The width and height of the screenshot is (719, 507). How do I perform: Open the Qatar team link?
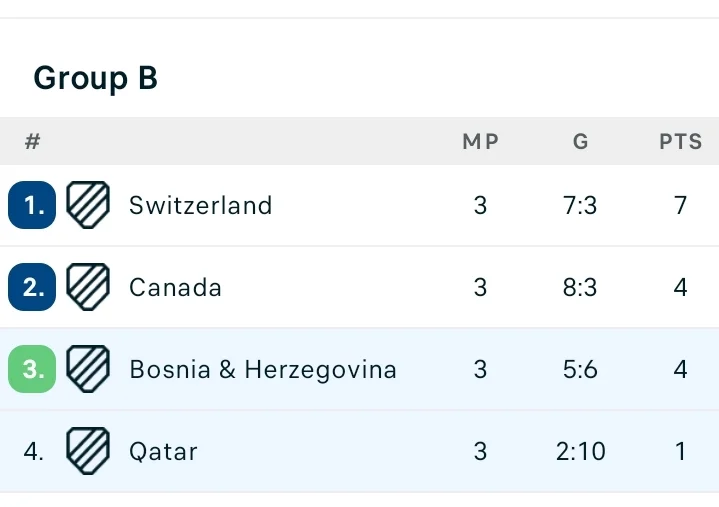(x=163, y=452)
